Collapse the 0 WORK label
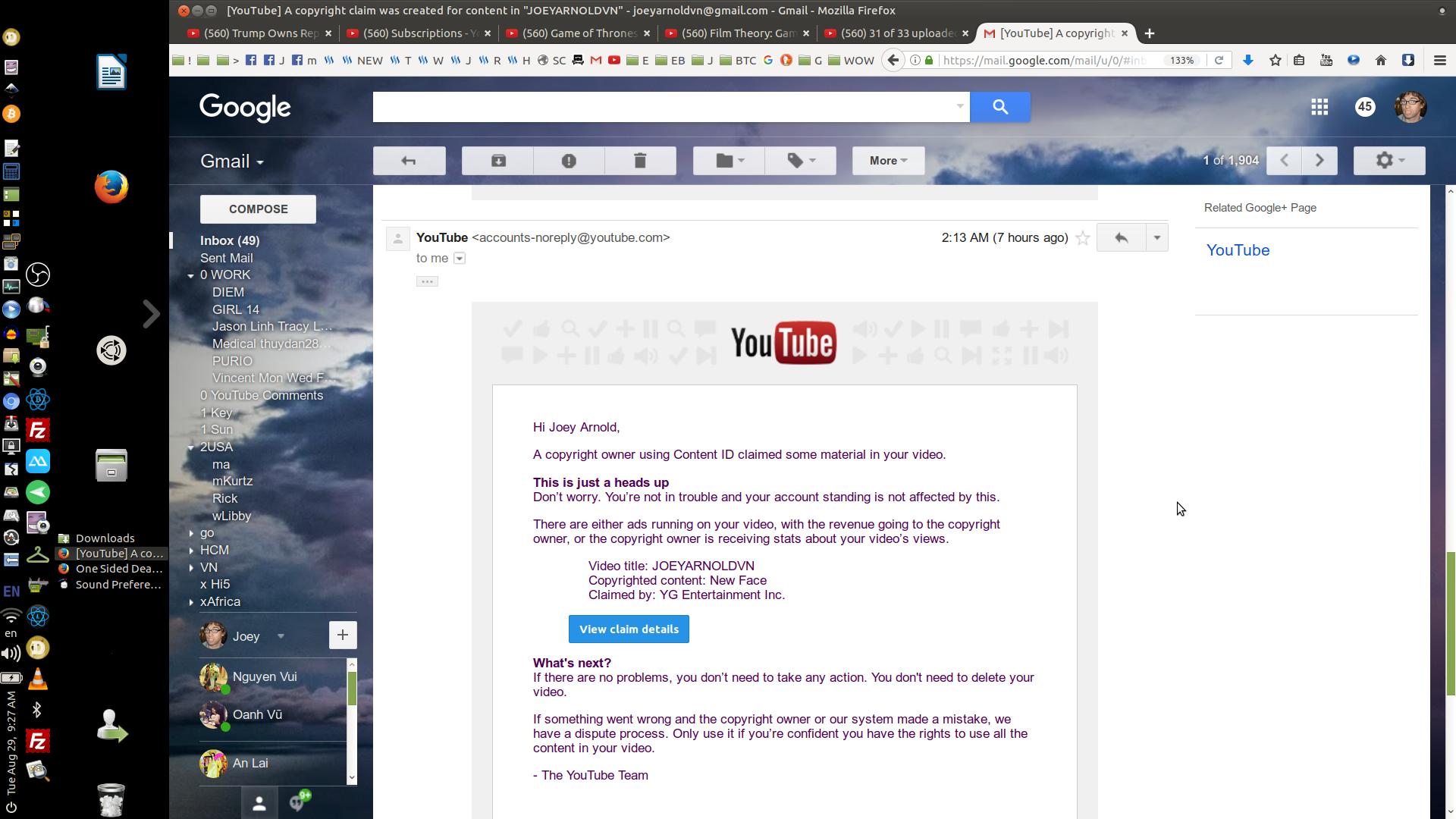The image size is (1456, 819). point(191,275)
